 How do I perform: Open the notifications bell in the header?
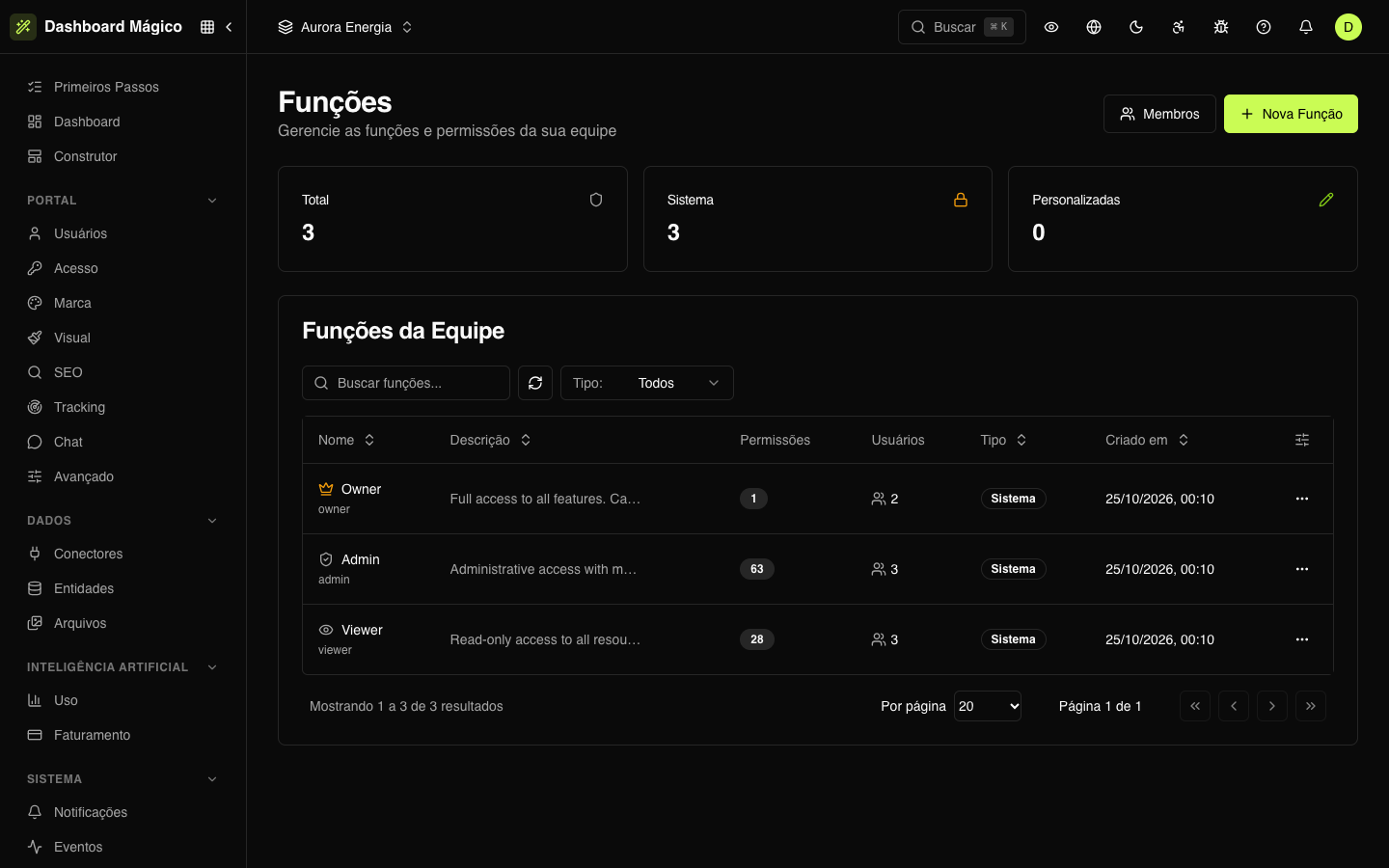click(x=1306, y=27)
